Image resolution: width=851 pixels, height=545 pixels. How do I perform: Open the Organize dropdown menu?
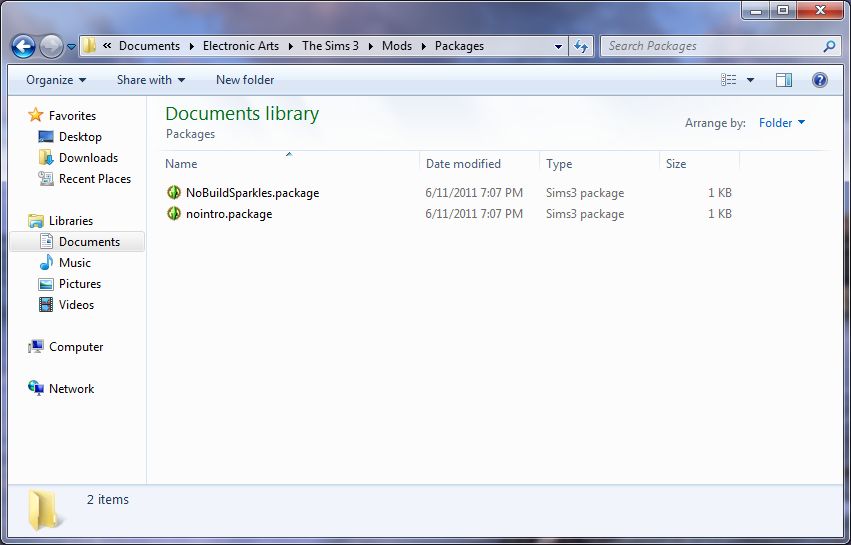click(56, 80)
